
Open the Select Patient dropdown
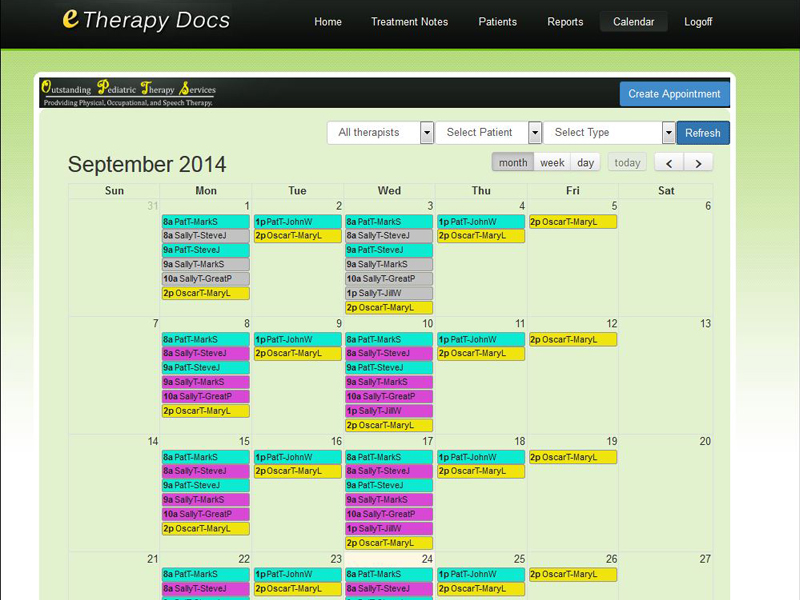[x=535, y=133]
